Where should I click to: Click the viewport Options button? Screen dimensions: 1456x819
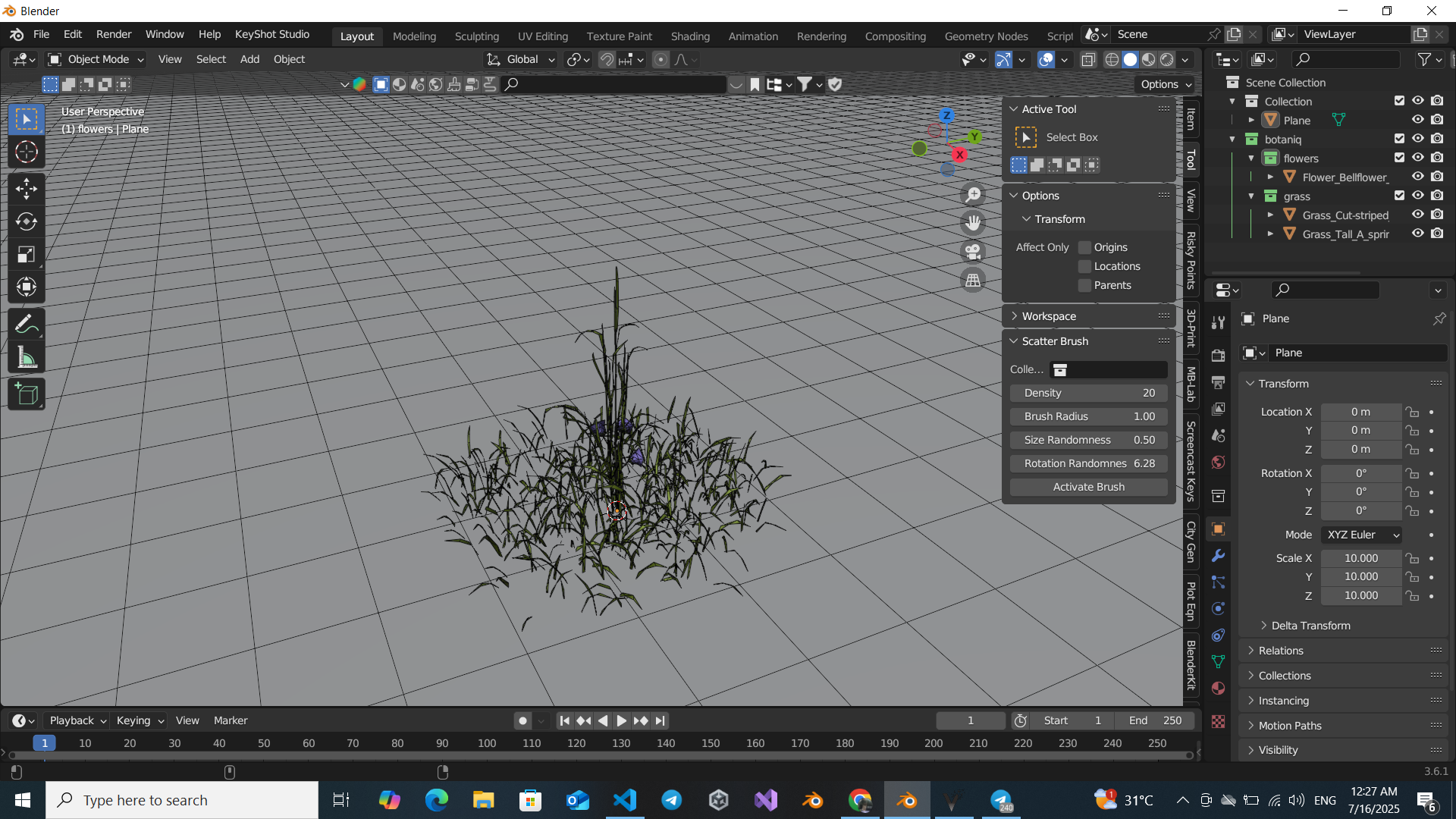[1166, 84]
